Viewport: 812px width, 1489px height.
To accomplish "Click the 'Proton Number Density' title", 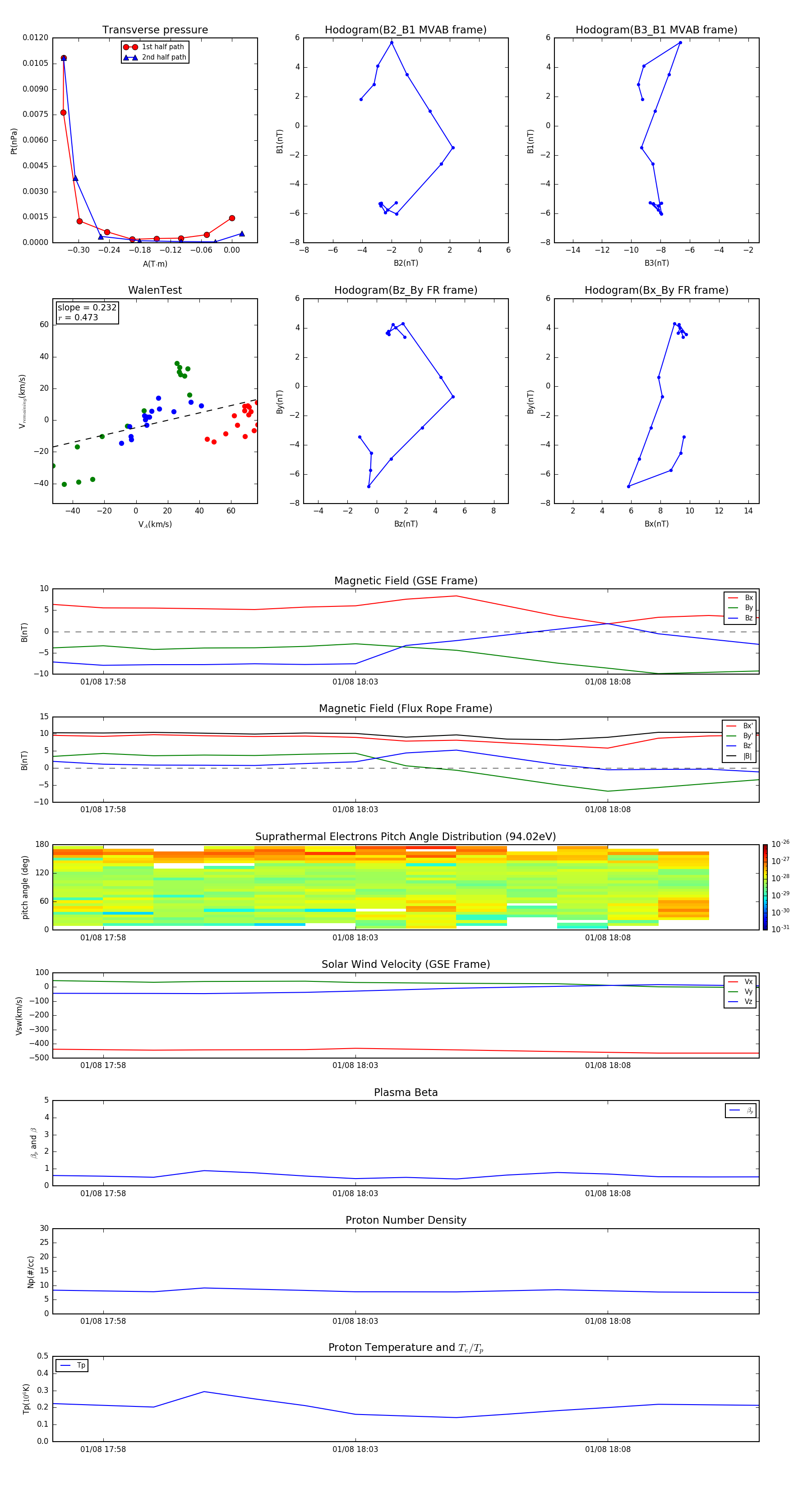I will click(x=406, y=1221).
